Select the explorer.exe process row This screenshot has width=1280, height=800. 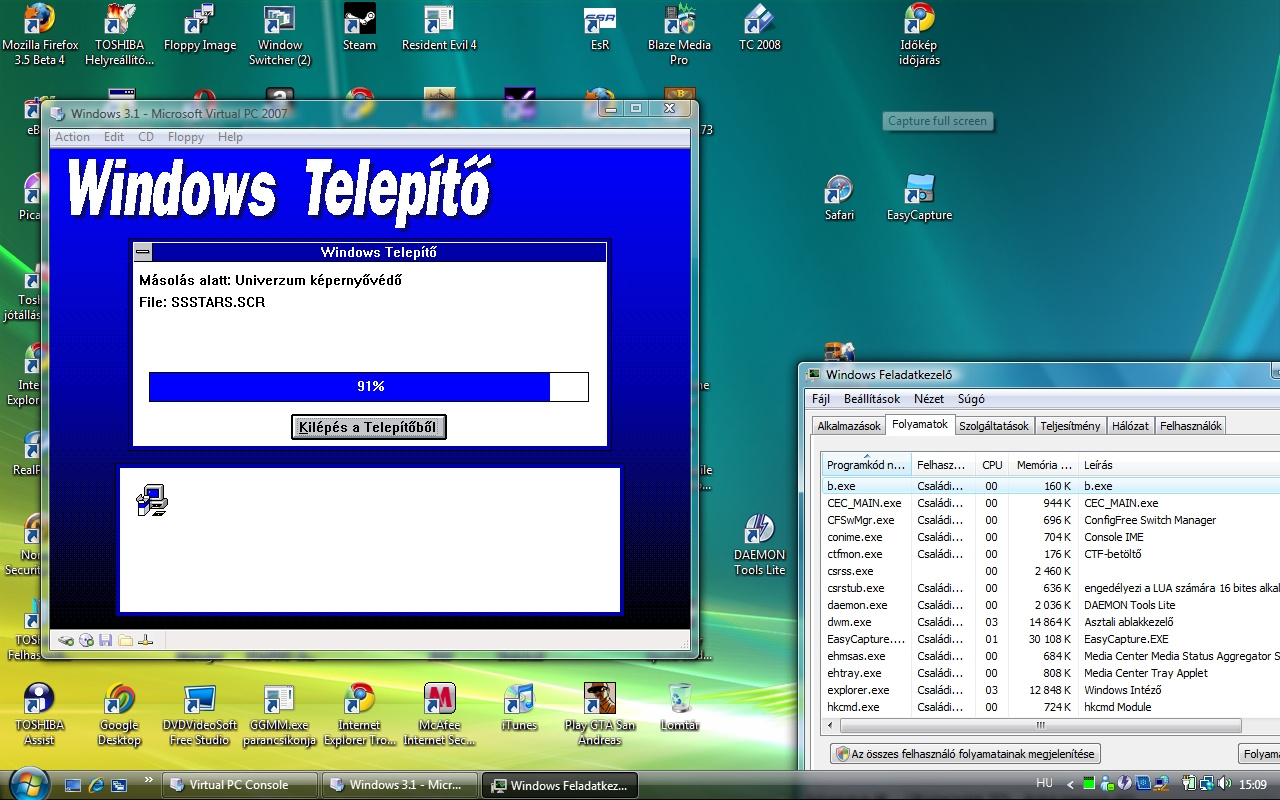point(1051,690)
